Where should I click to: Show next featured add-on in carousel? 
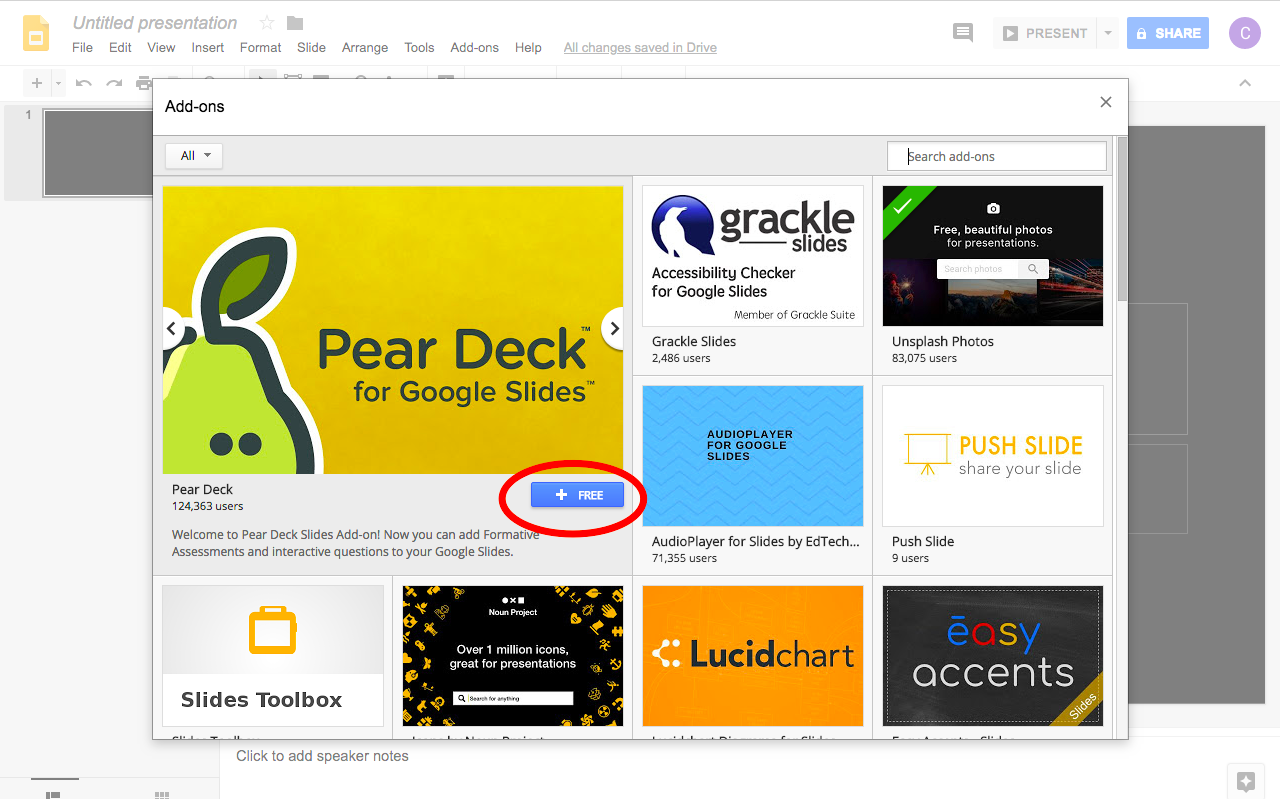coord(614,328)
